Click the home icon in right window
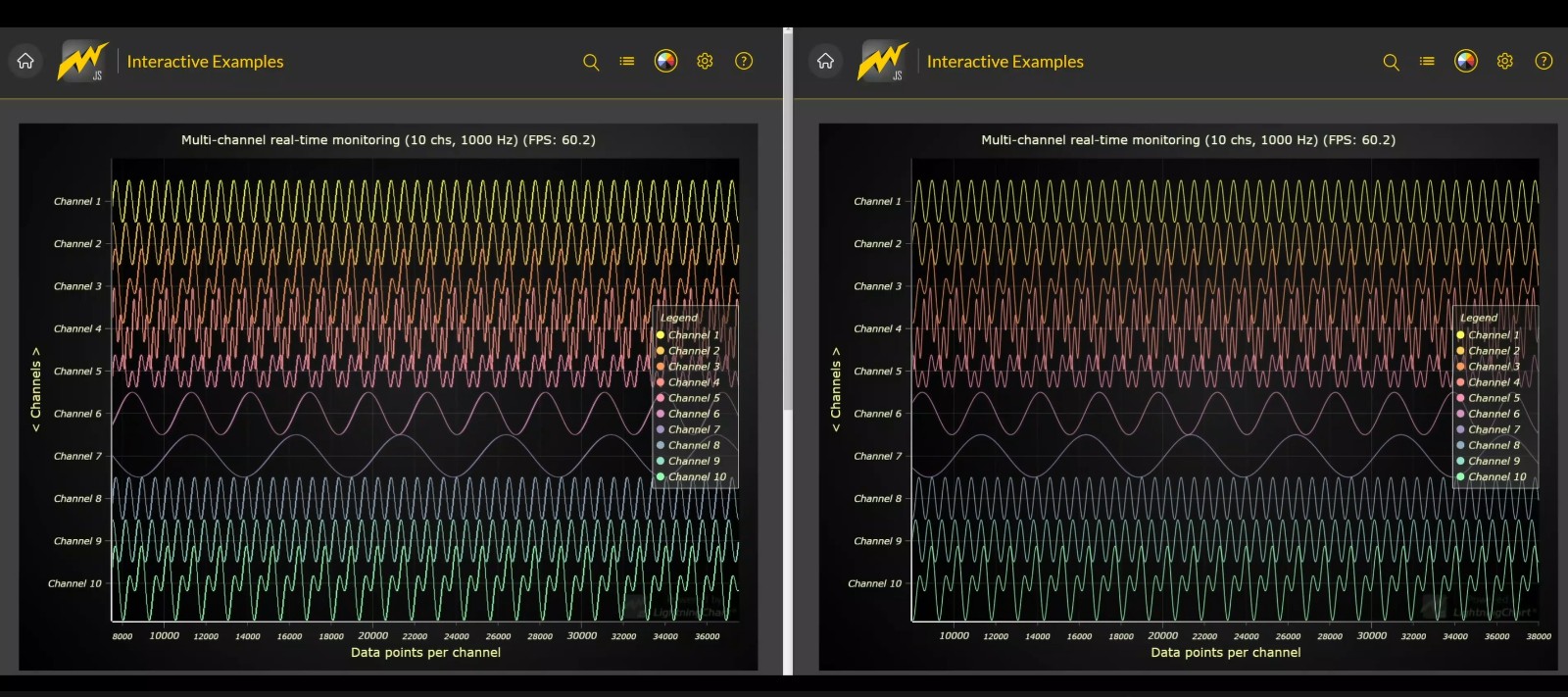Screen dimensions: 1568x697 pyautogui.click(x=825, y=61)
